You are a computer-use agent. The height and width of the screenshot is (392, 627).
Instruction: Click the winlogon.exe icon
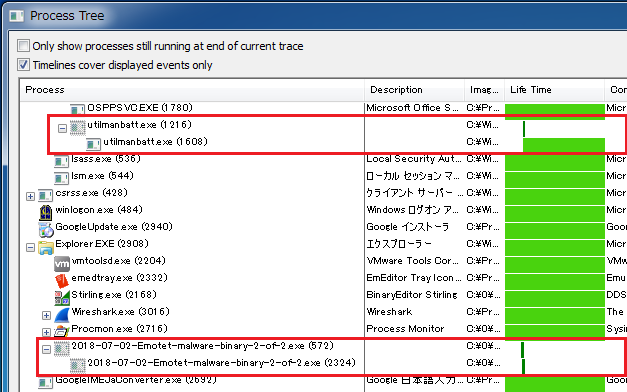tap(46, 212)
